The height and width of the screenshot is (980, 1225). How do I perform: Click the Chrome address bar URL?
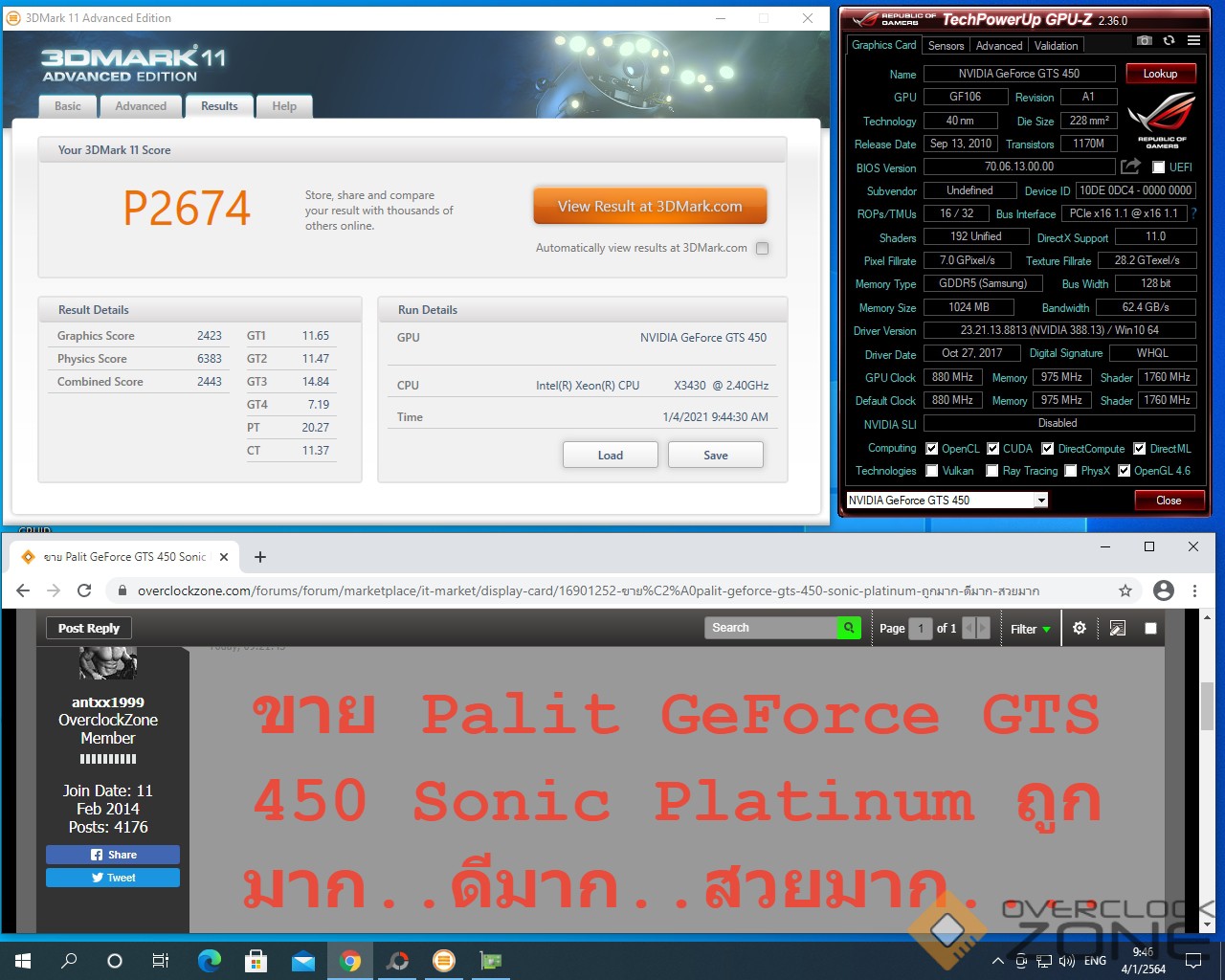coord(589,590)
